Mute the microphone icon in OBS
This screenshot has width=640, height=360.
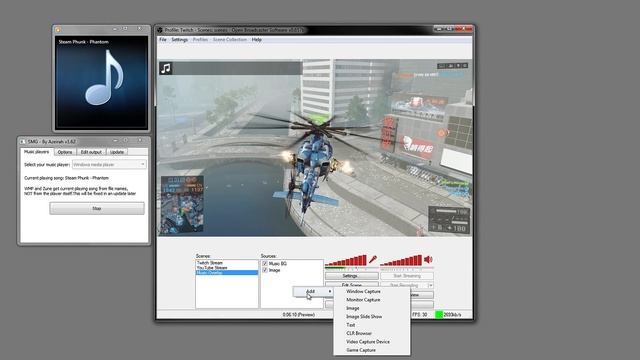(373, 260)
